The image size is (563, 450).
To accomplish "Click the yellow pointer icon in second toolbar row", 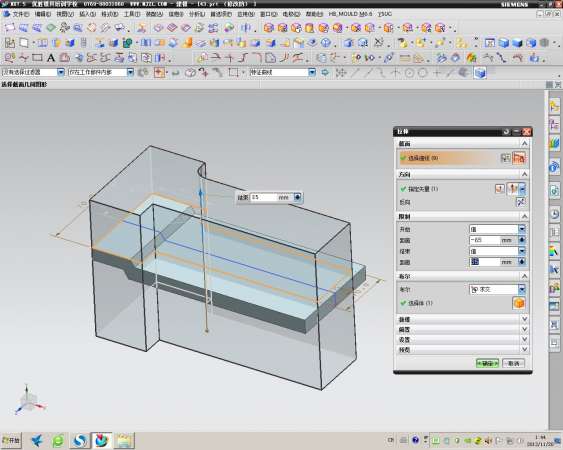I will [403, 43].
